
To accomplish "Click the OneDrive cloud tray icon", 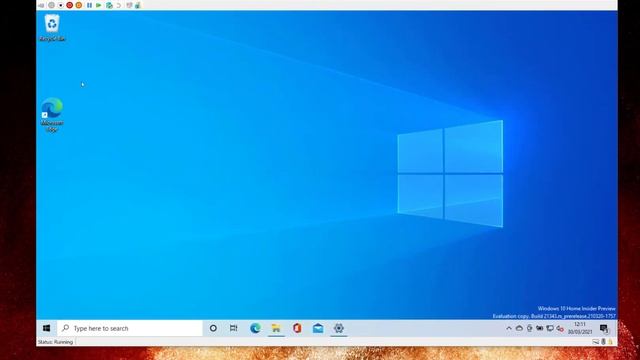I will tap(519, 328).
